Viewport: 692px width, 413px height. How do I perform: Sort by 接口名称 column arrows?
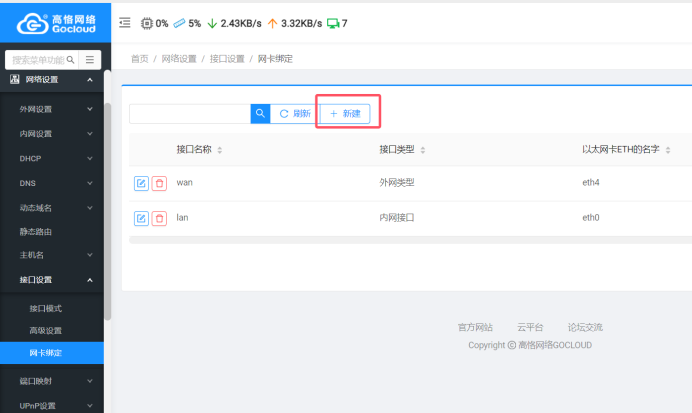coord(220,150)
